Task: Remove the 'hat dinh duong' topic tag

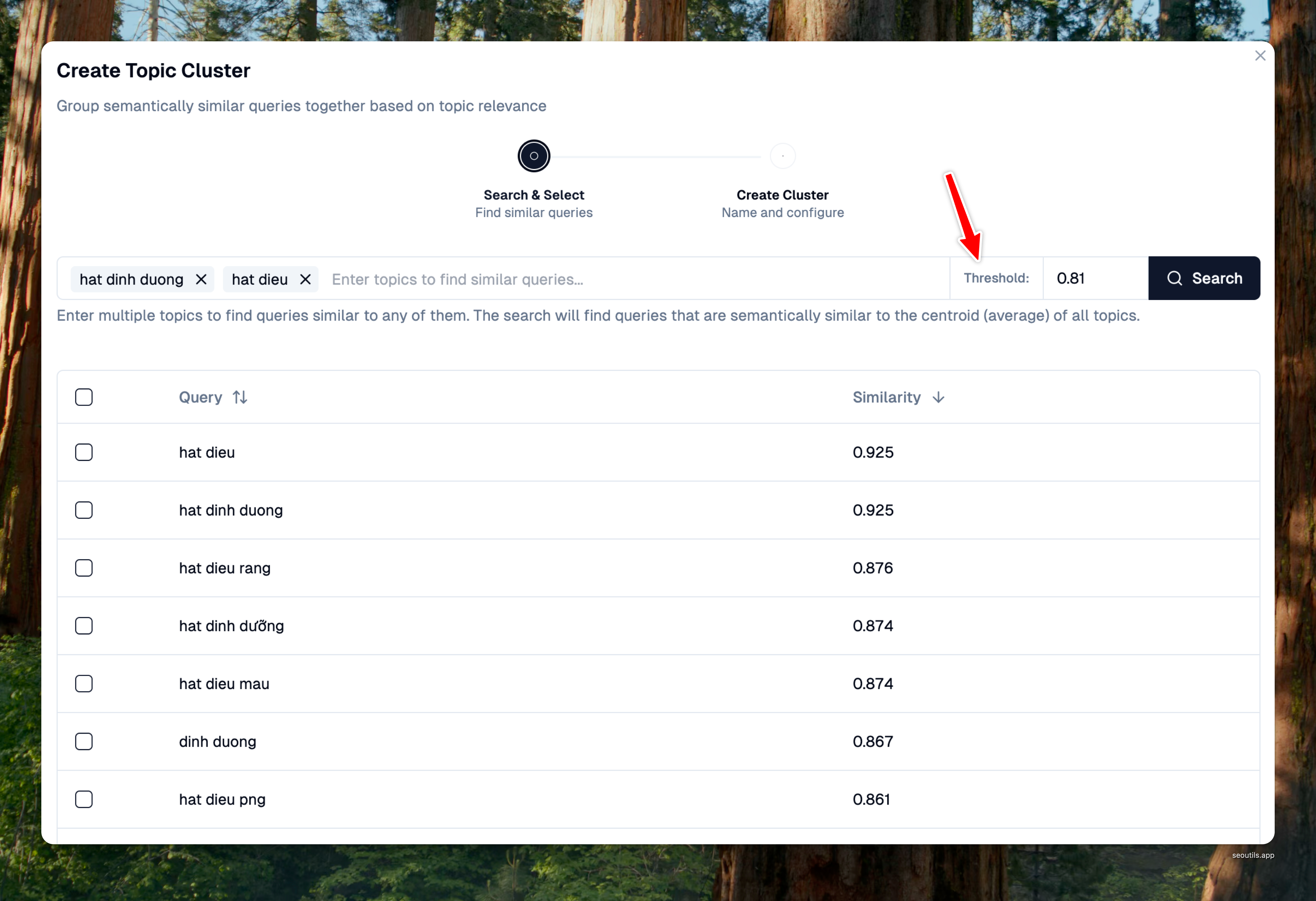Action: pos(201,279)
